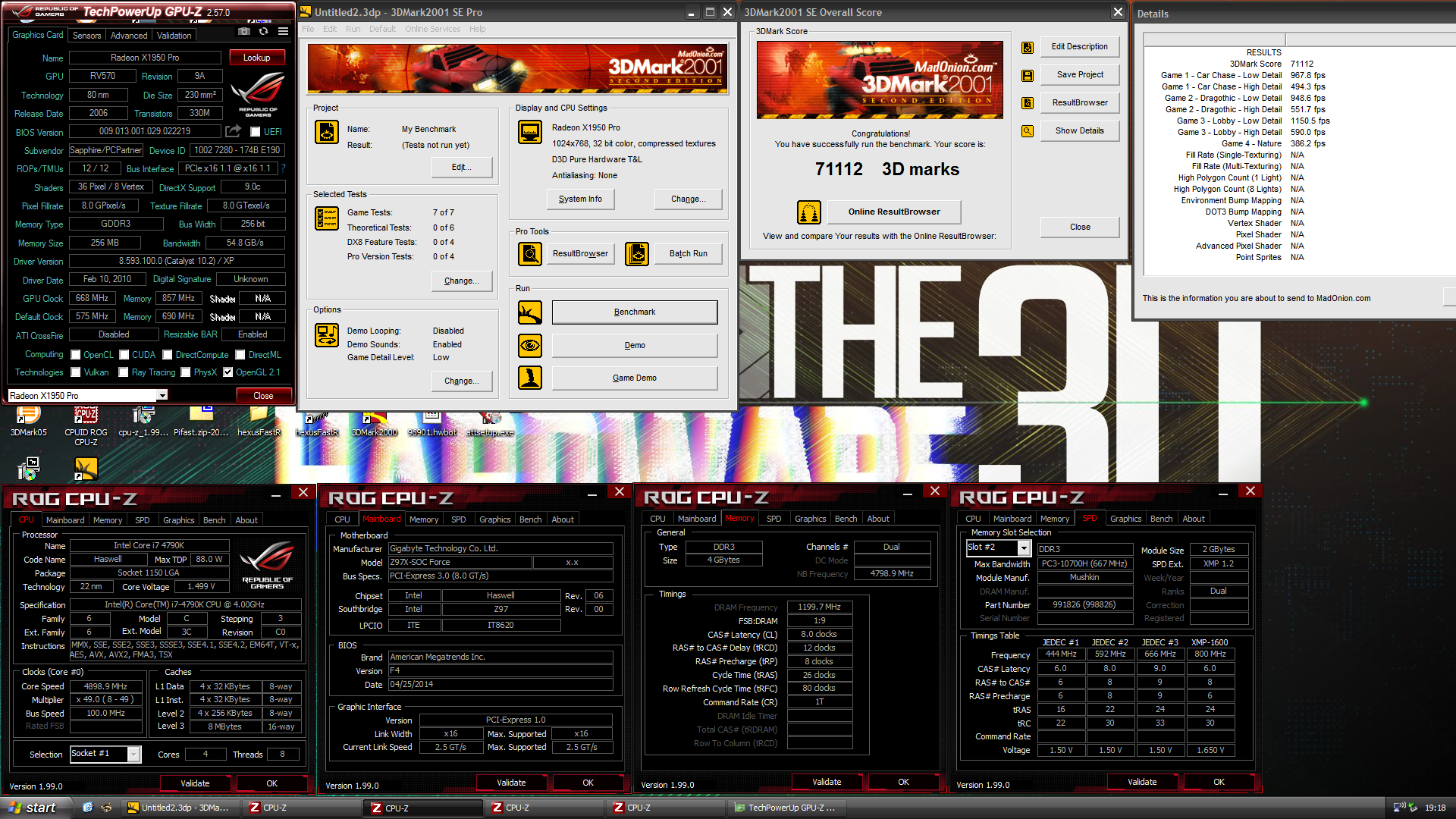Viewport: 1456px width, 819px height.
Task: Toggle the DirectCompute checkbox
Action: (168, 355)
